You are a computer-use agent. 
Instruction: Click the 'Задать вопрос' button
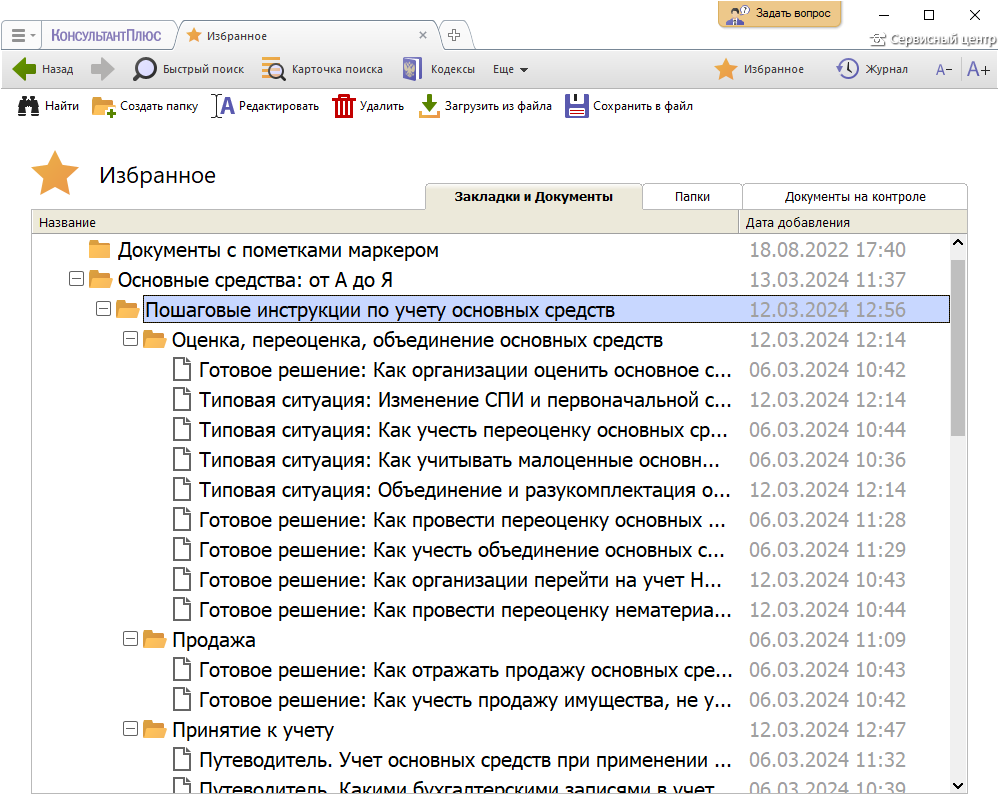pyautogui.click(x=779, y=14)
